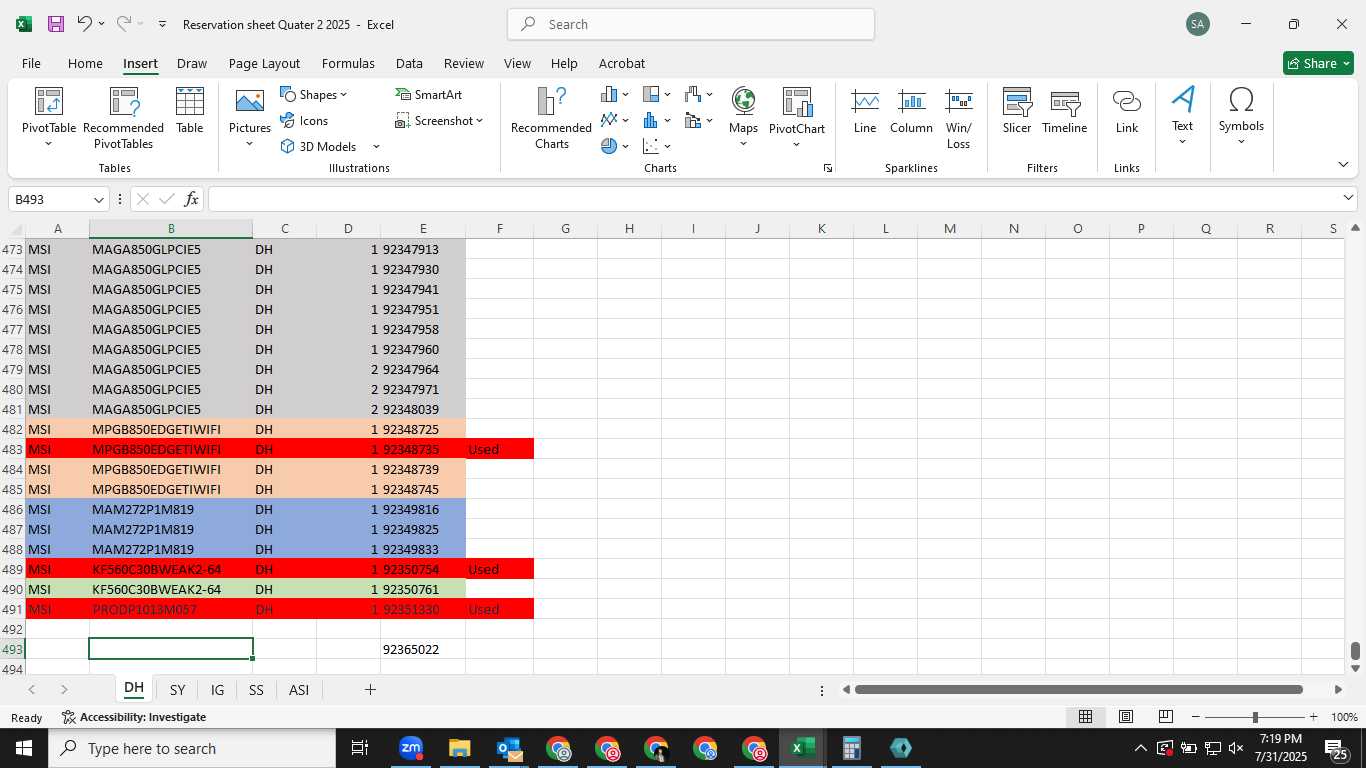Viewport: 1366px width, 768px height.
Task: Insert a PivotTable
Action: pos(49,118)
